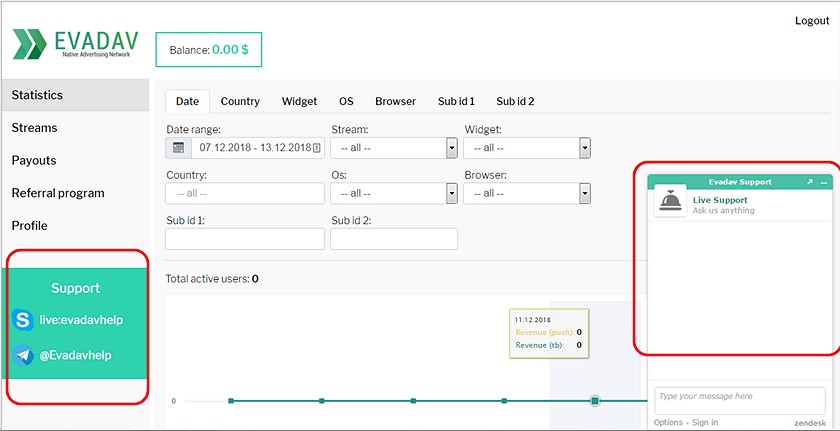Click the Logout link

point(812,21)
